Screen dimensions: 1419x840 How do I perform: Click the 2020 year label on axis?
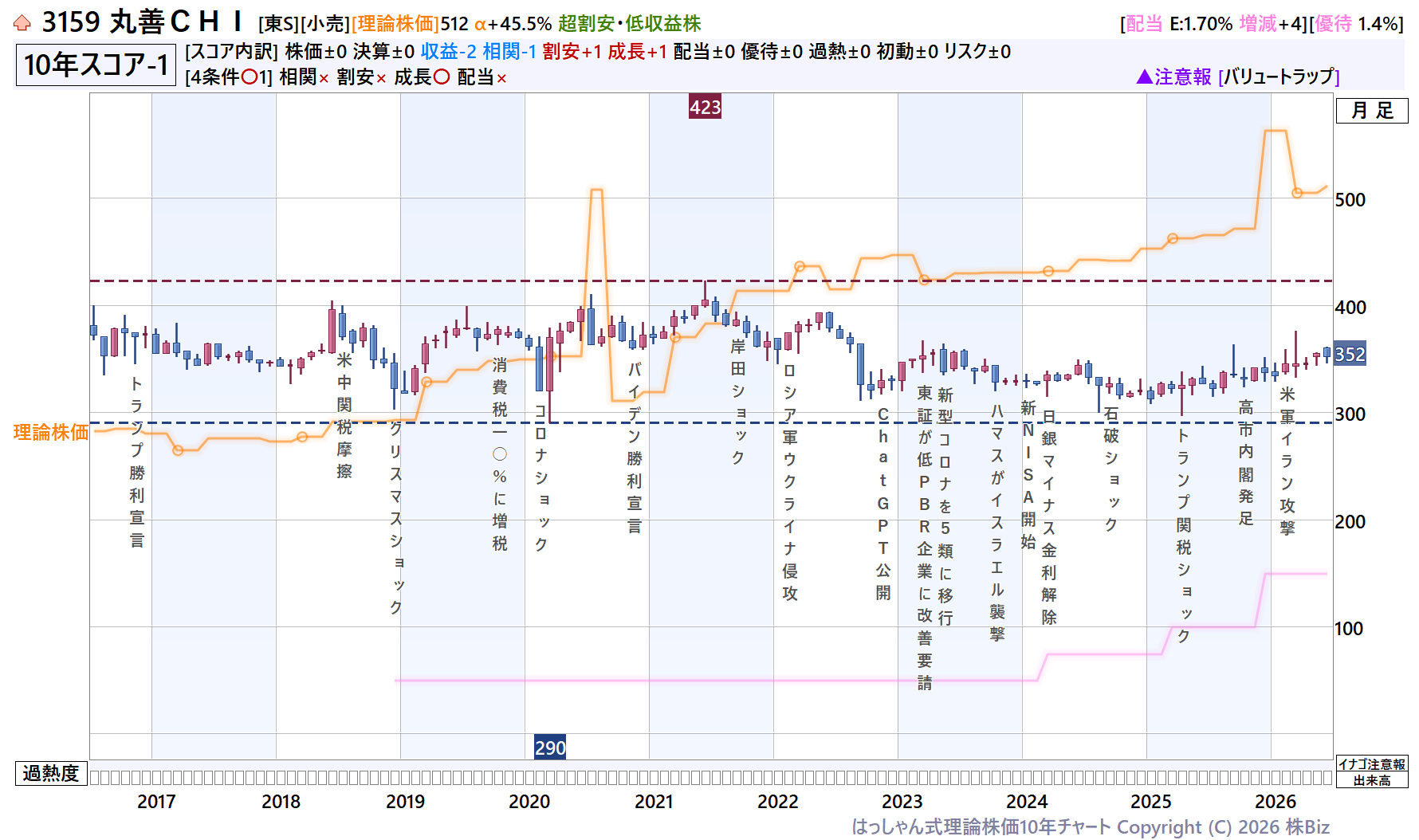(x=529, y=802)
